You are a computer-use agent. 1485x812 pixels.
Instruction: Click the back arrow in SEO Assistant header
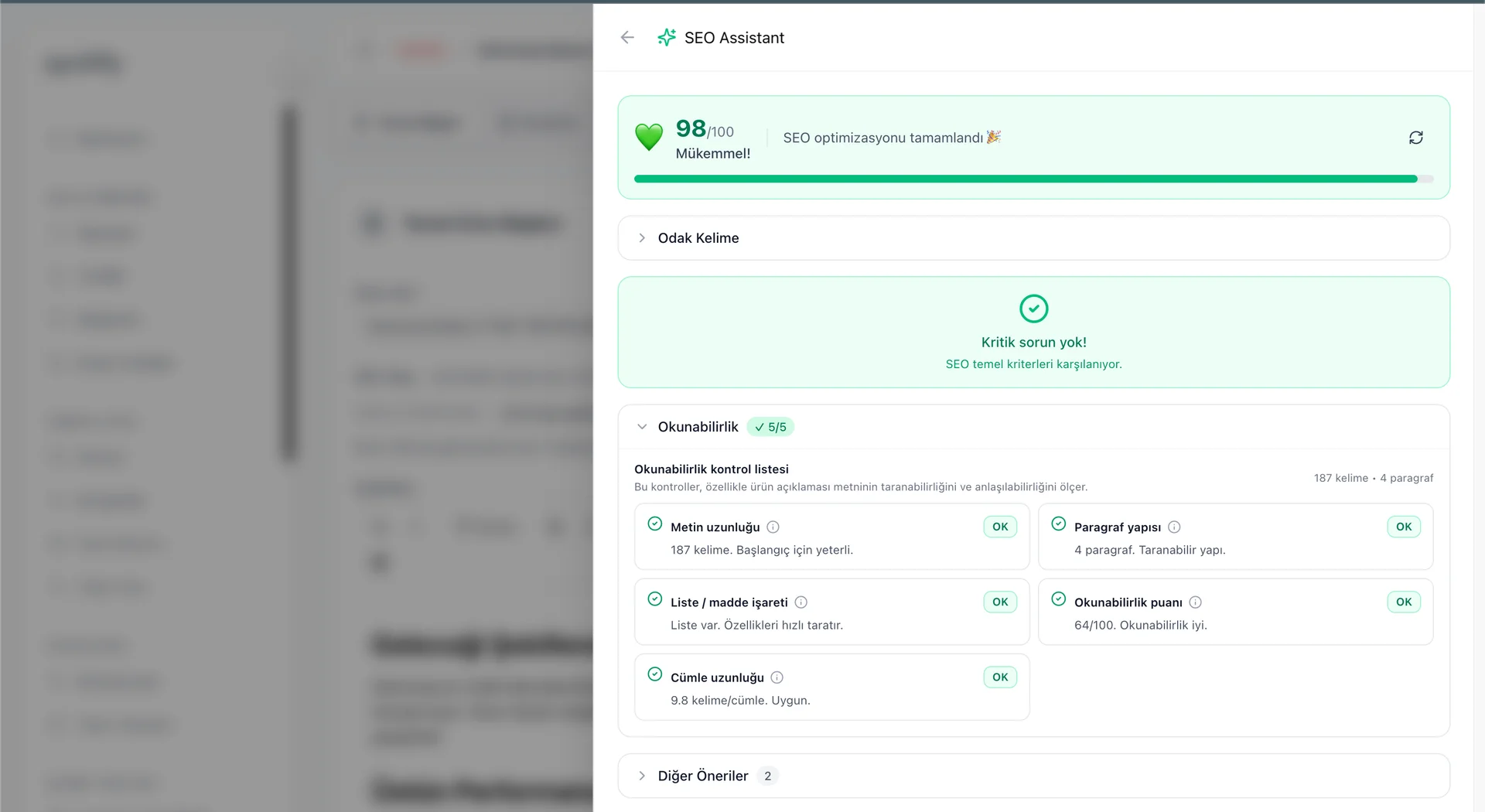coord(627,37)
